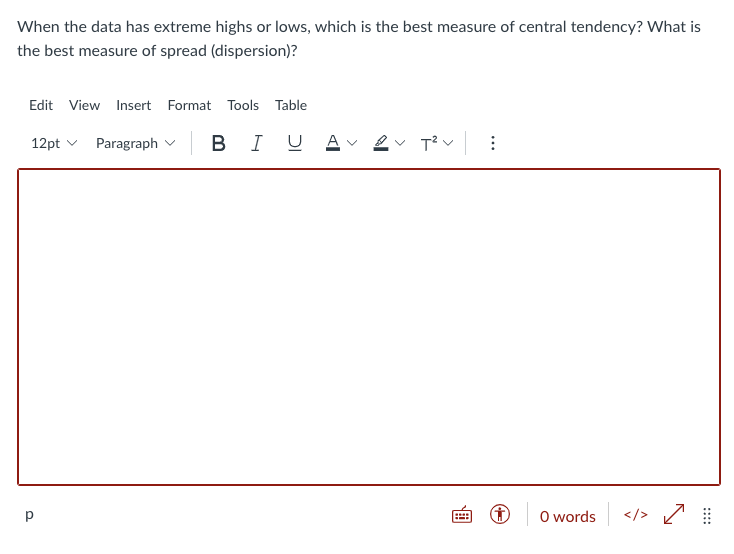
Task: Open the Insert menu
Action: 133,105
